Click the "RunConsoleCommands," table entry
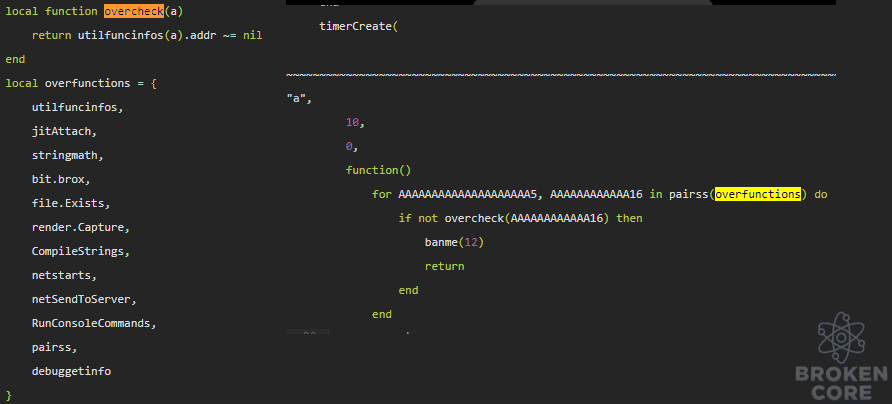The height and width of the screenshot is (404, 892). point(94,323)
